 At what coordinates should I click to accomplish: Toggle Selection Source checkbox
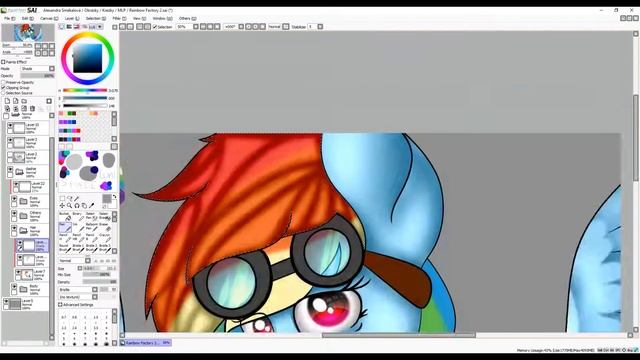3,93
